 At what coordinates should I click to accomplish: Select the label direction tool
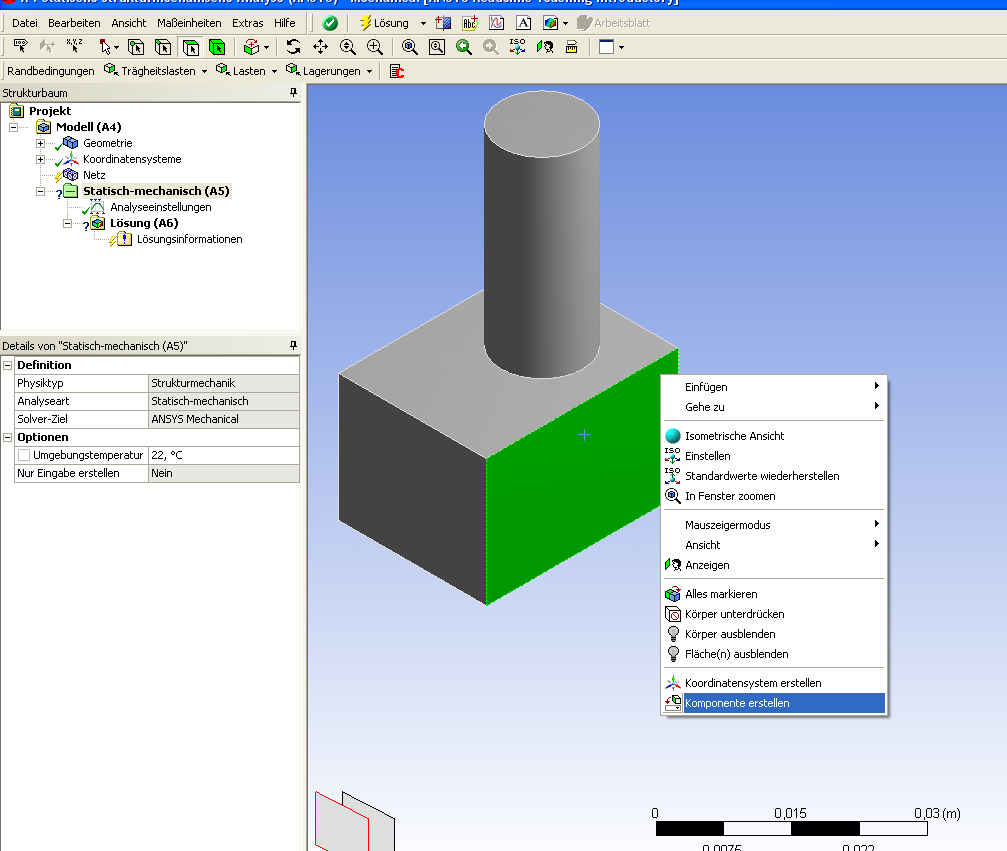(21, 46)
